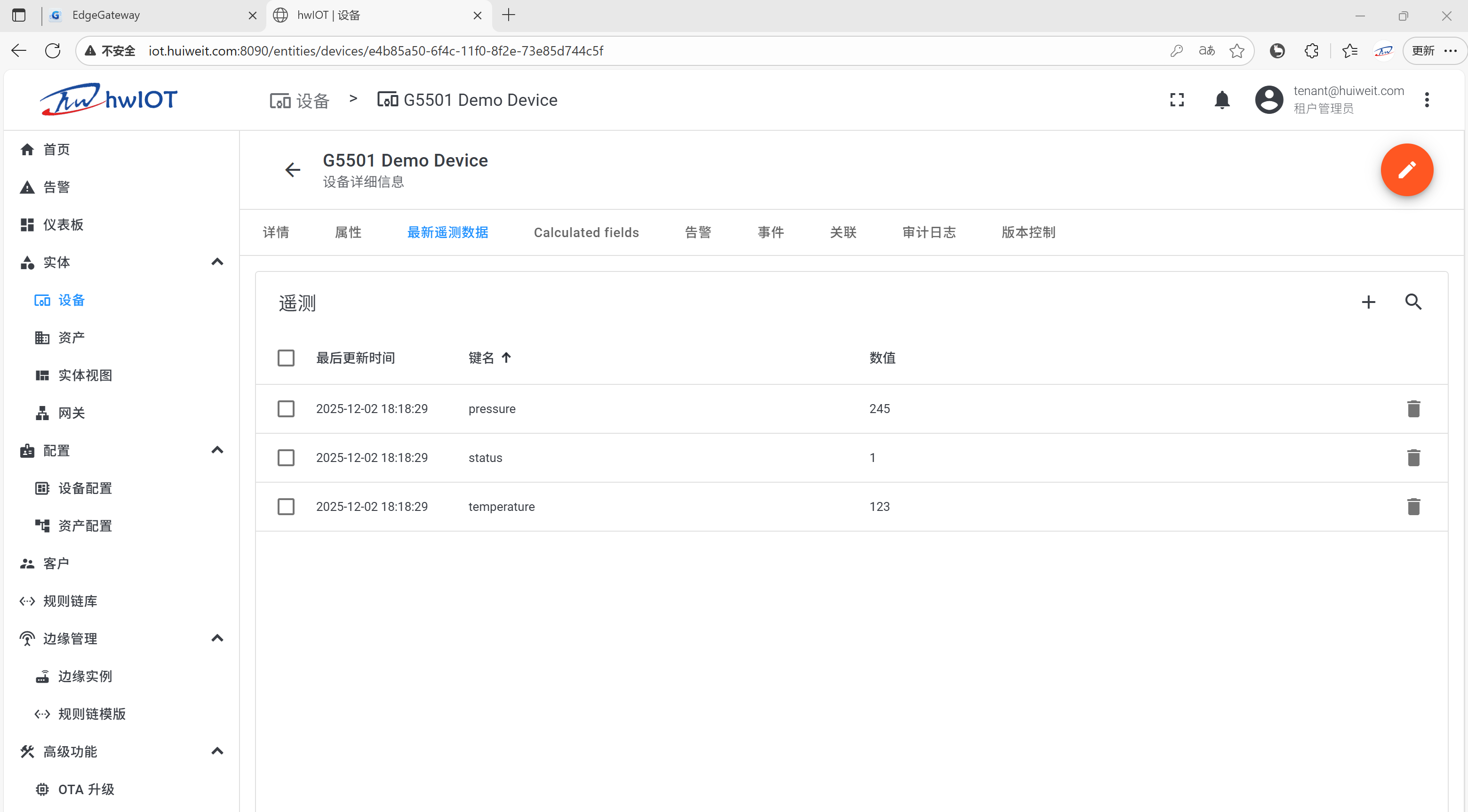Check the pressure row checkbox
Screen dimensions: 1468x812
point(286,408)
